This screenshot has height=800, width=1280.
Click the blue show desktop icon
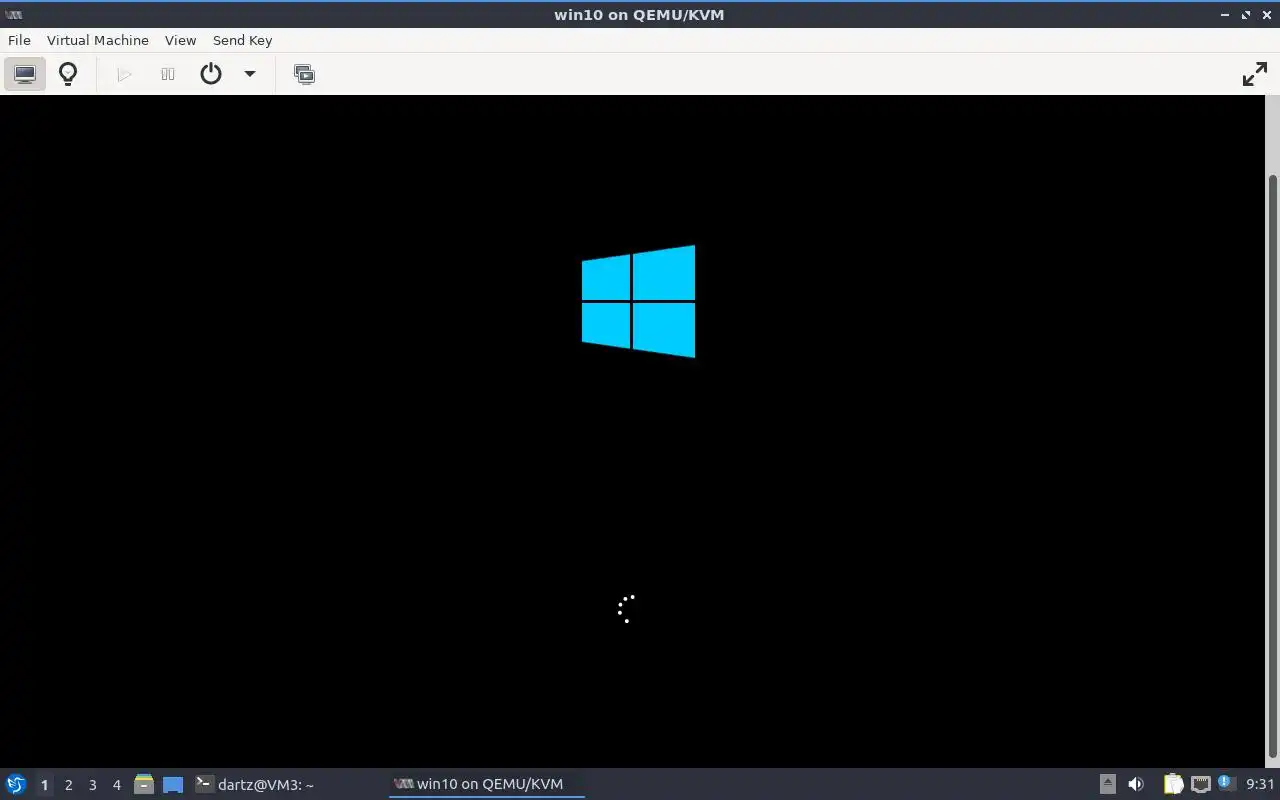173,784
